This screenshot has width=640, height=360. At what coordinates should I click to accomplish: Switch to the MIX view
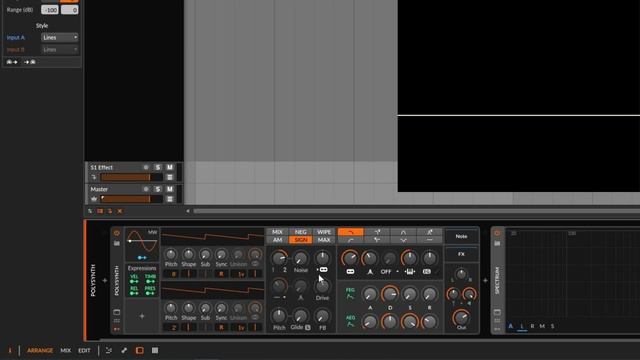(65, 350)
